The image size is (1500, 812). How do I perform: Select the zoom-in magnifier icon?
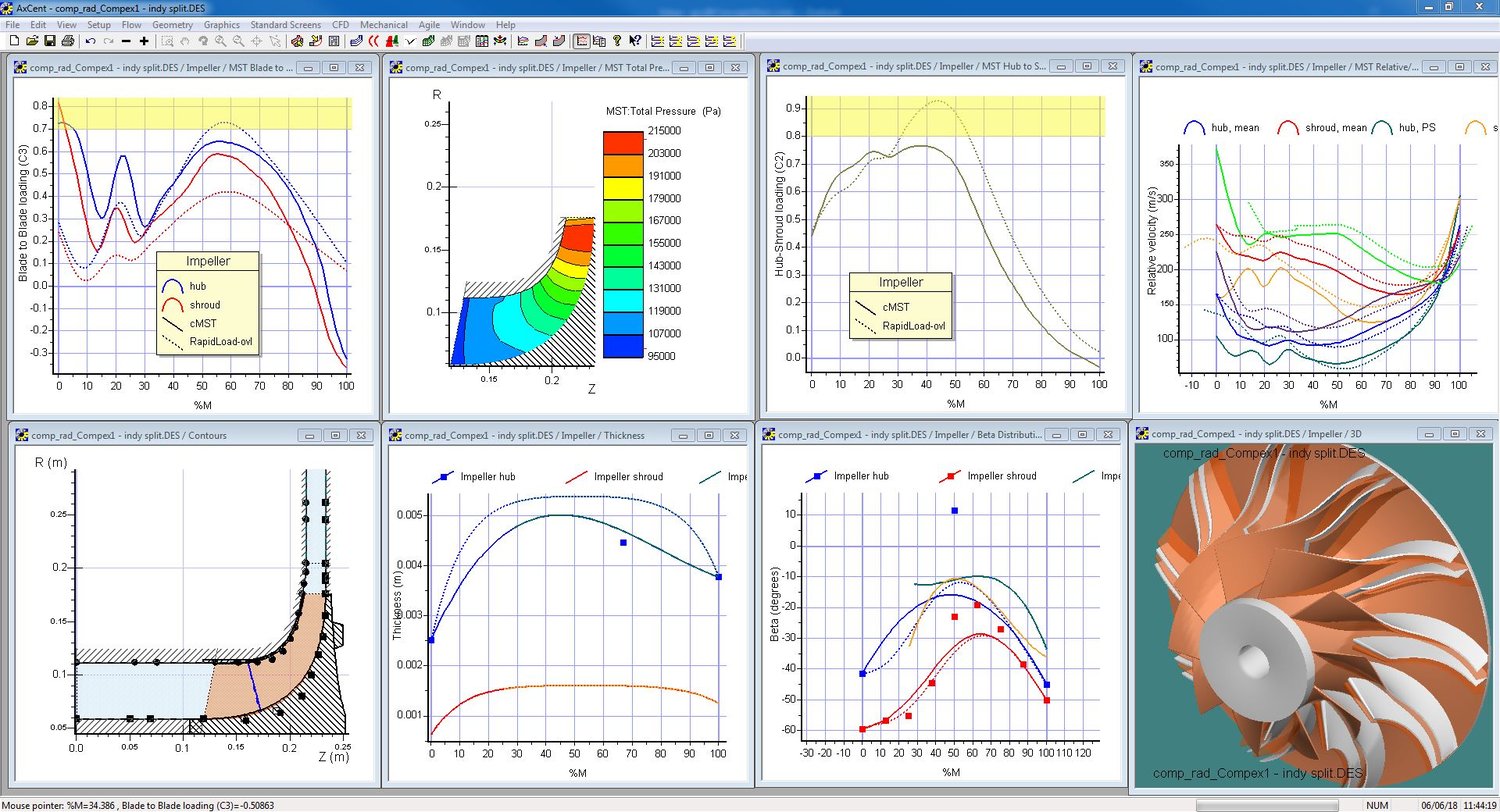tap(220, 41)
